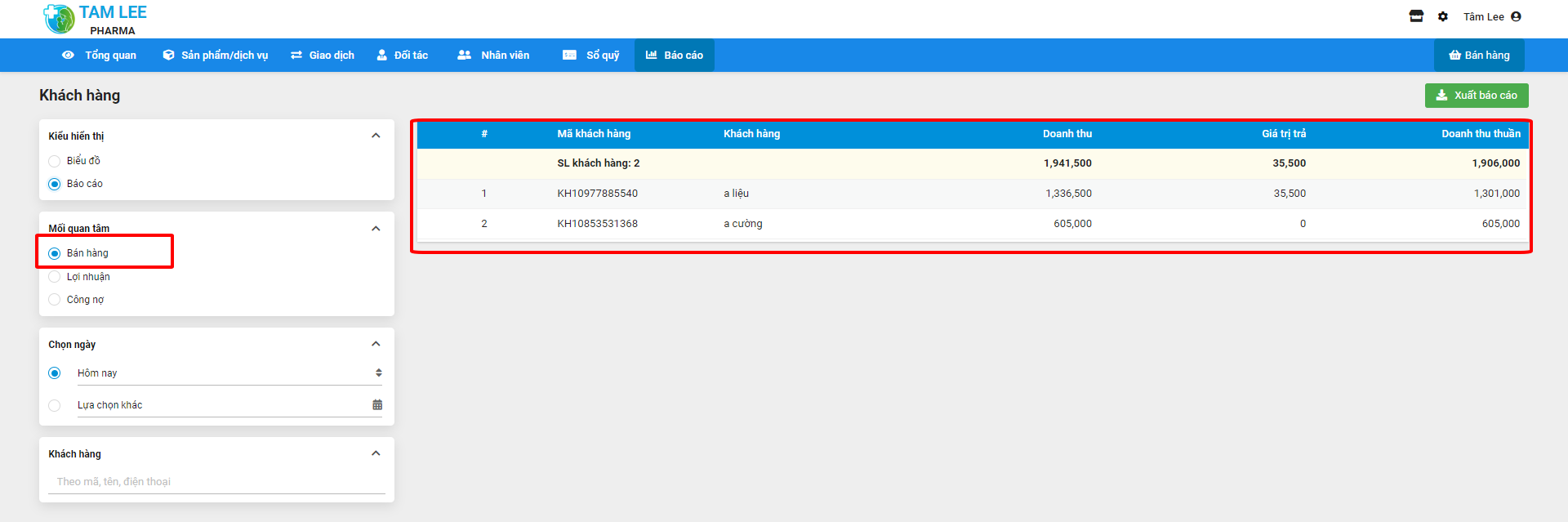Select Biểu đồ display type
The width and height of the screenshot is (1568, 522).
coord(55,161)
